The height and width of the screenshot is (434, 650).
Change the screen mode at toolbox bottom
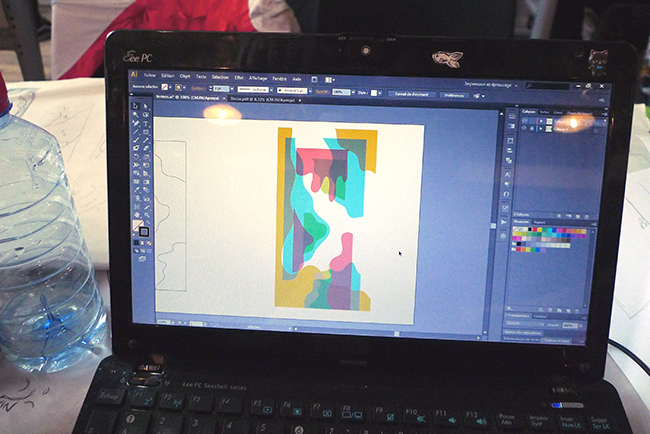[142, 259]
